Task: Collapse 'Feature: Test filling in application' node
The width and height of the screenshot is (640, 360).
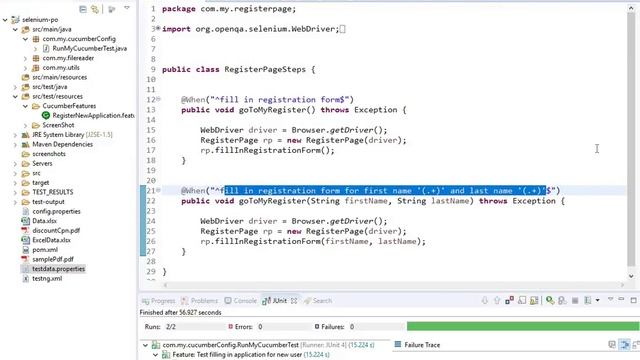Action: 155,355
